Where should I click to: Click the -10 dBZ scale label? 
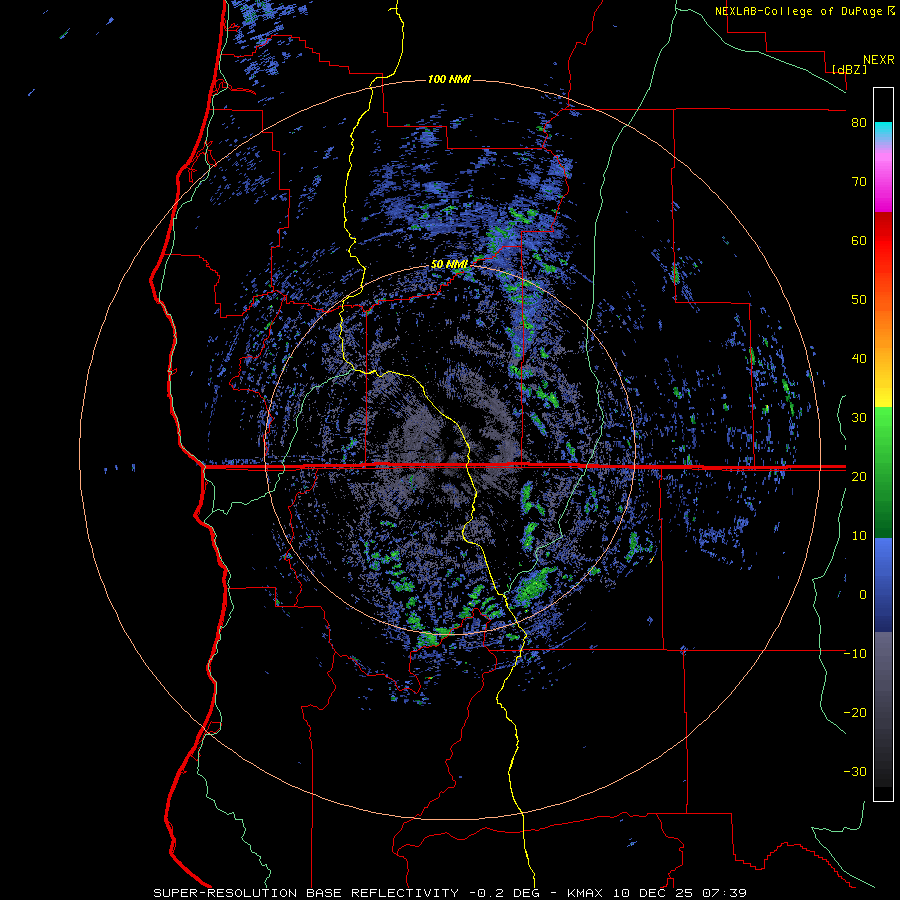(855, 653)
